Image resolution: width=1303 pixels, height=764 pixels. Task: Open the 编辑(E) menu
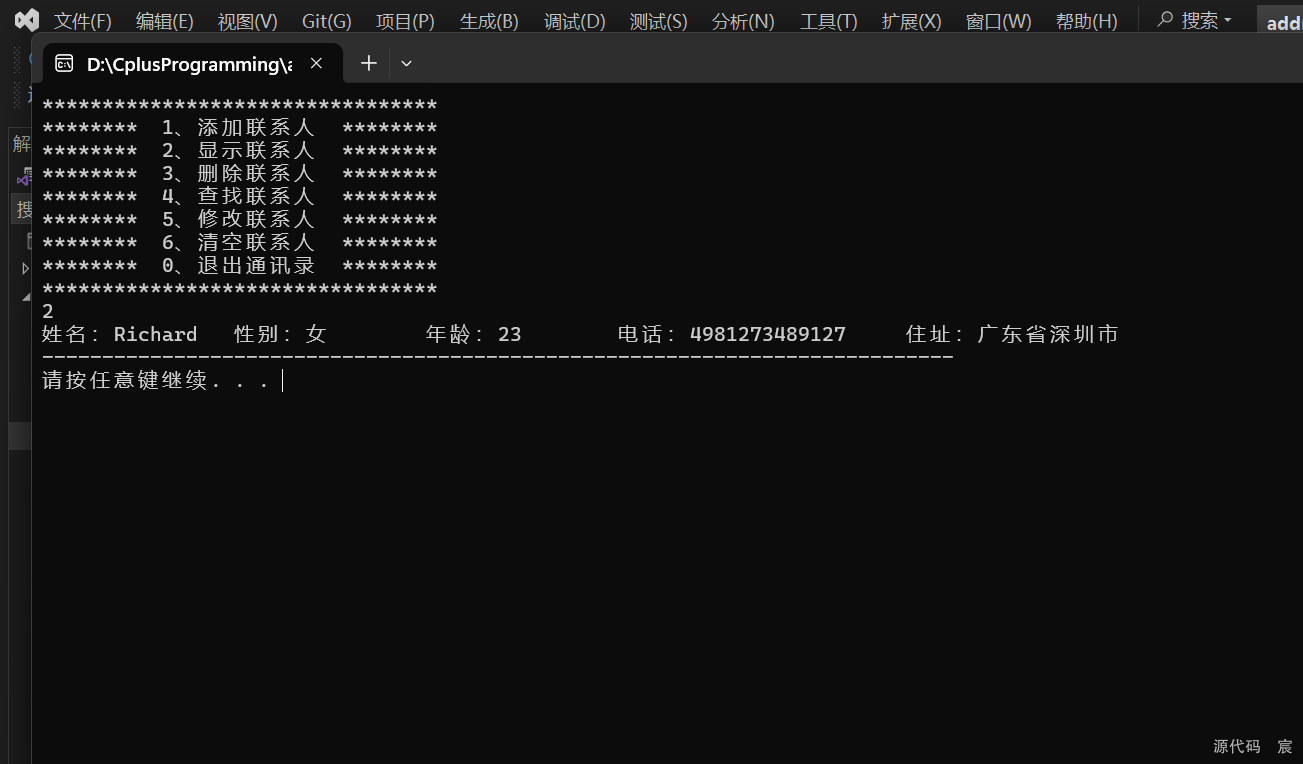click(x=165, y=21)
